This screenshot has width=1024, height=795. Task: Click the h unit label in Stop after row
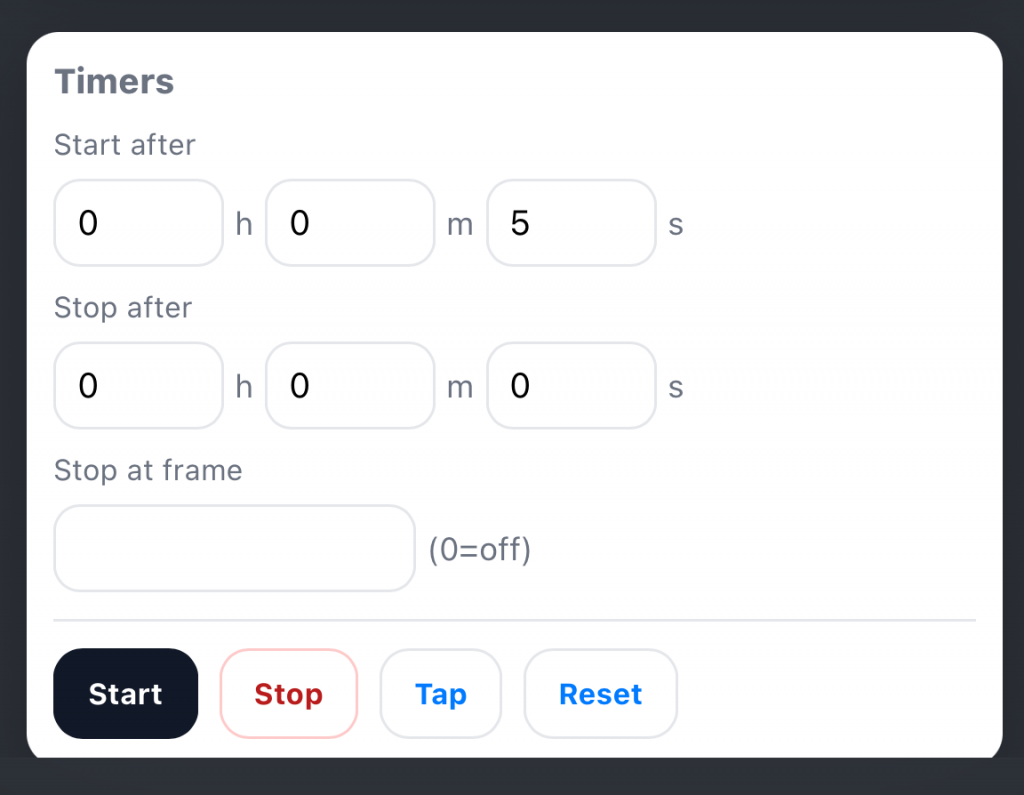[x=244, y=387]
